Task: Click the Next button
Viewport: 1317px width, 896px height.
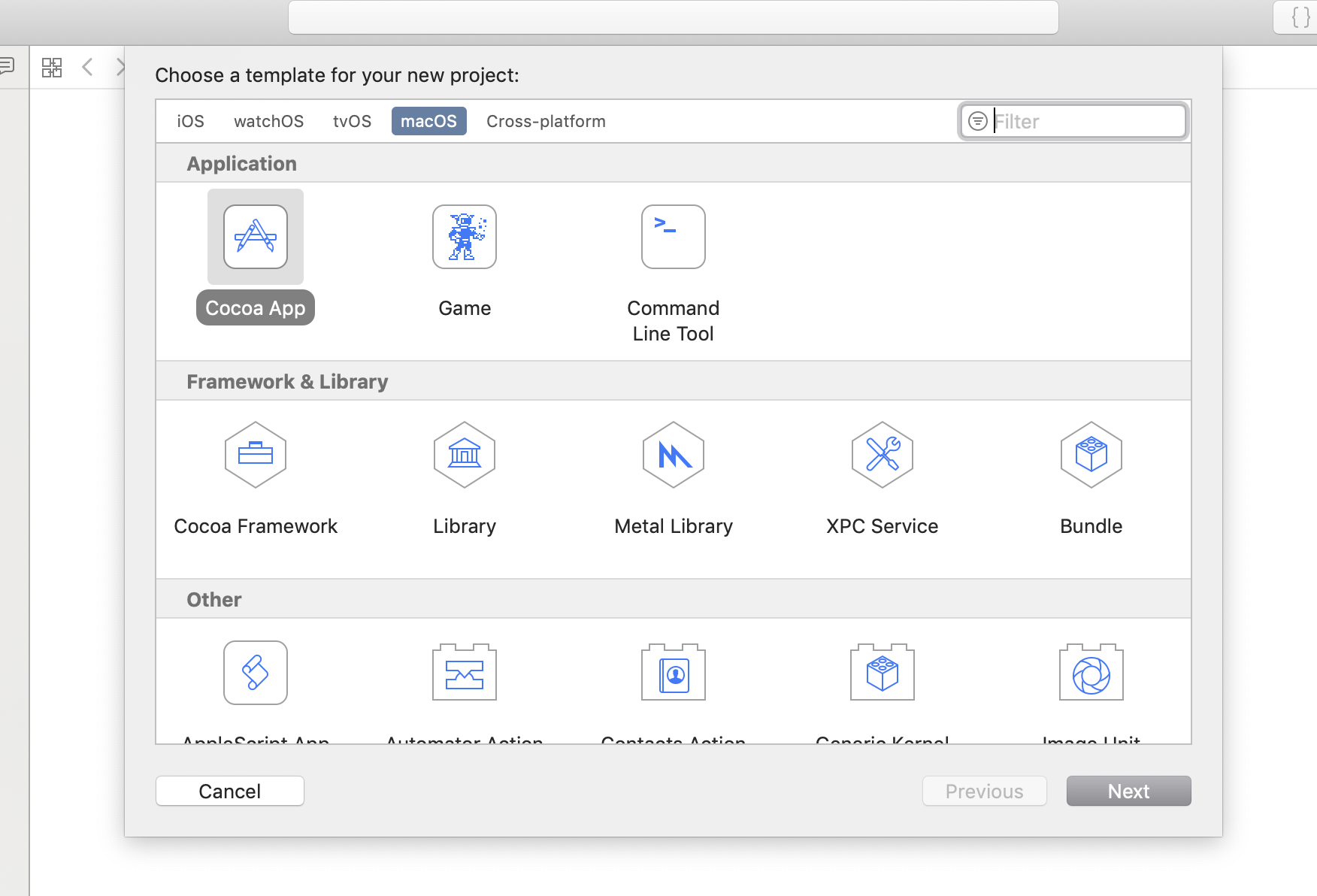Action: coord(1129,791)
